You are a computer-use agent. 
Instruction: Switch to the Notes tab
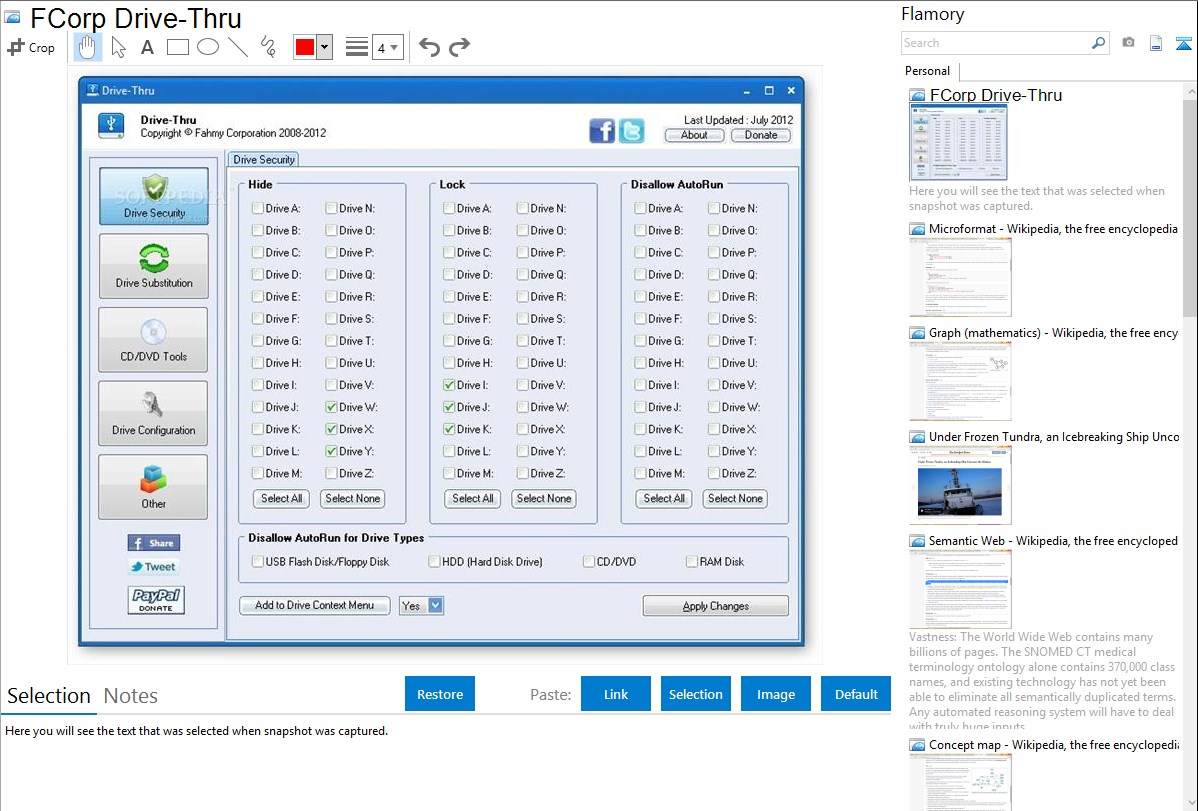tap(131, 696)
